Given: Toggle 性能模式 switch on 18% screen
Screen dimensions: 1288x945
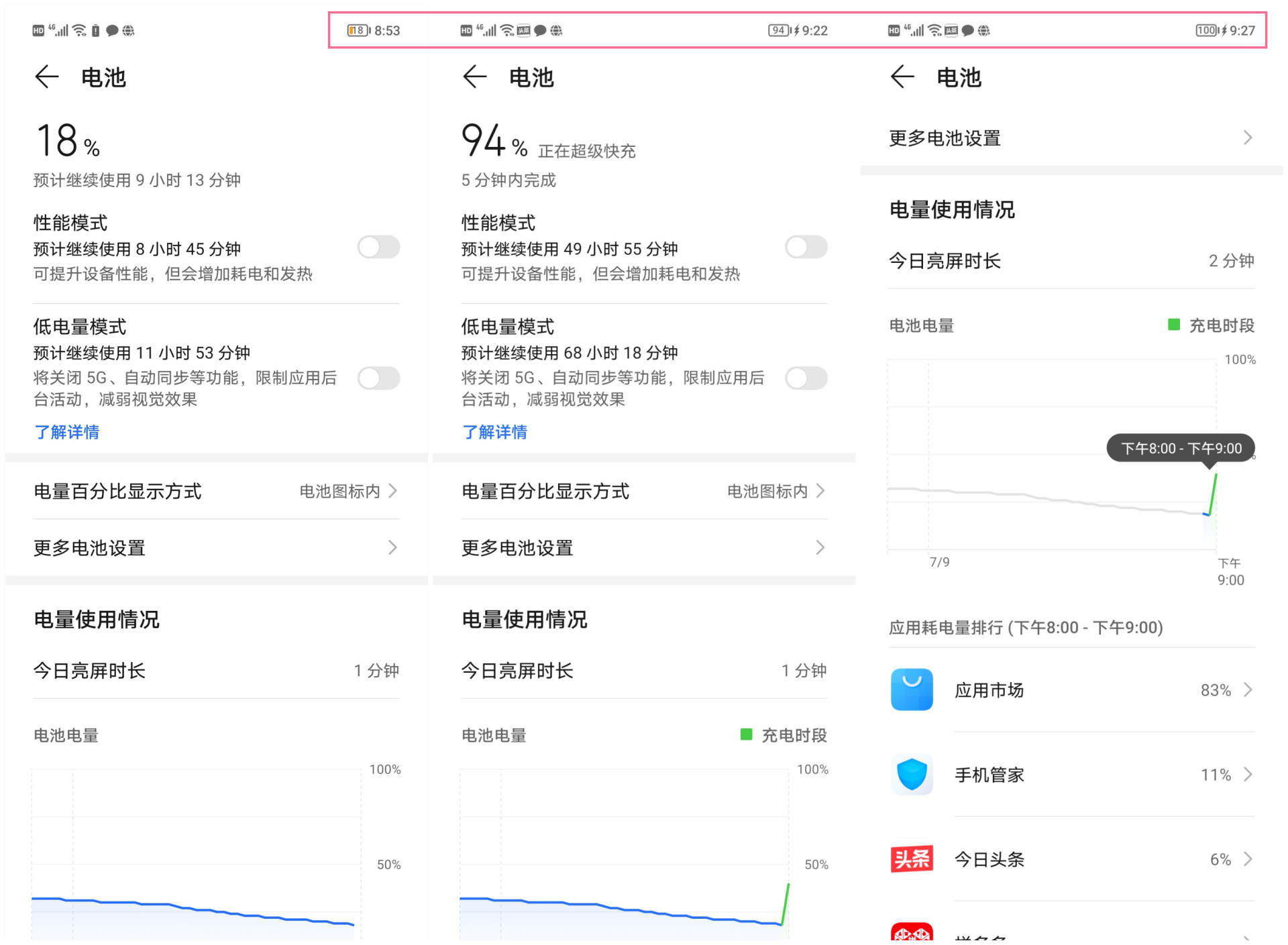Looking at the screenshot, I should pos(378,247).
